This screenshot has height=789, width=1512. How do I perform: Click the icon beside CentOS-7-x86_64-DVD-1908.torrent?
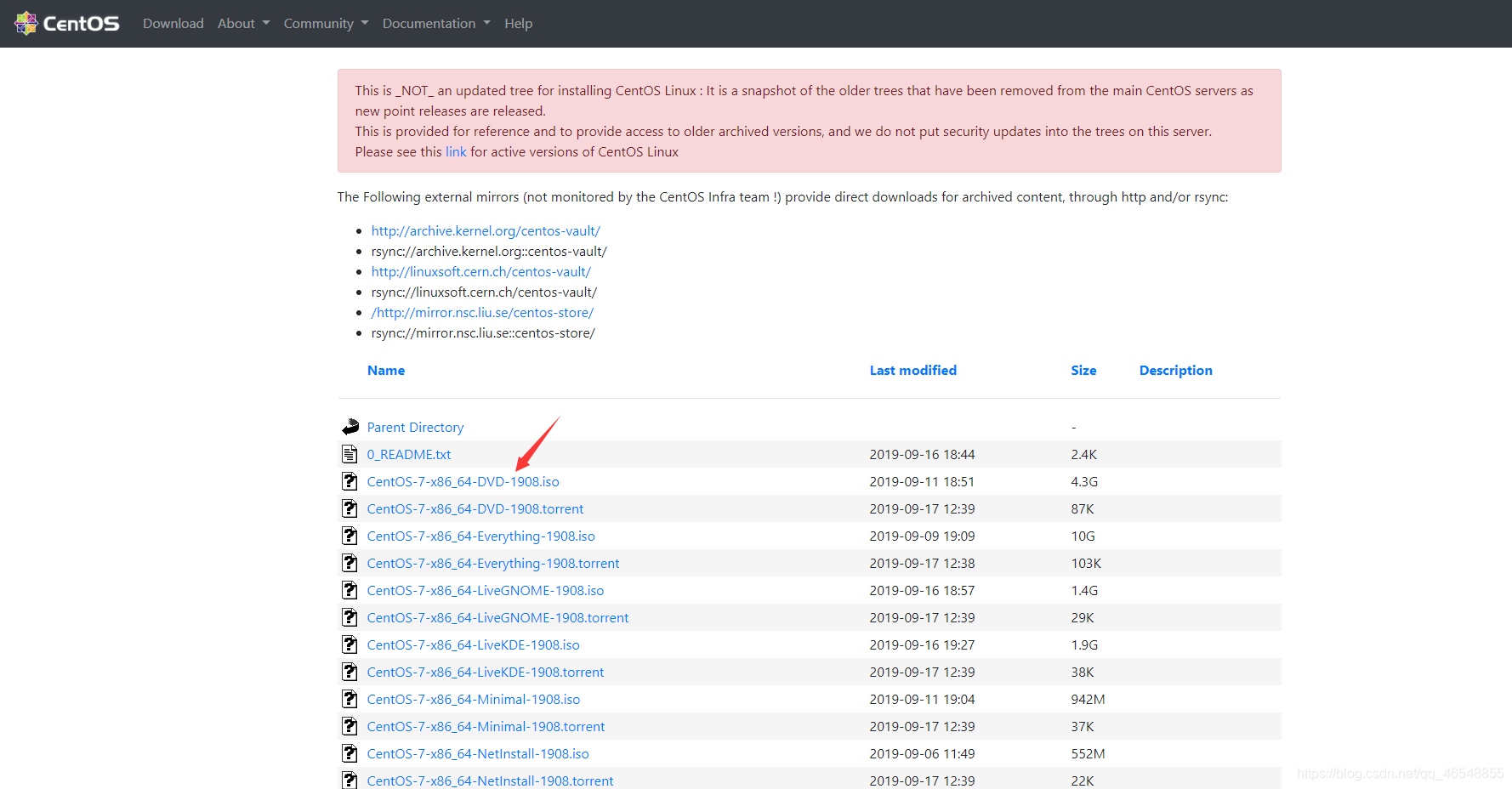click(x=350, y=508)
